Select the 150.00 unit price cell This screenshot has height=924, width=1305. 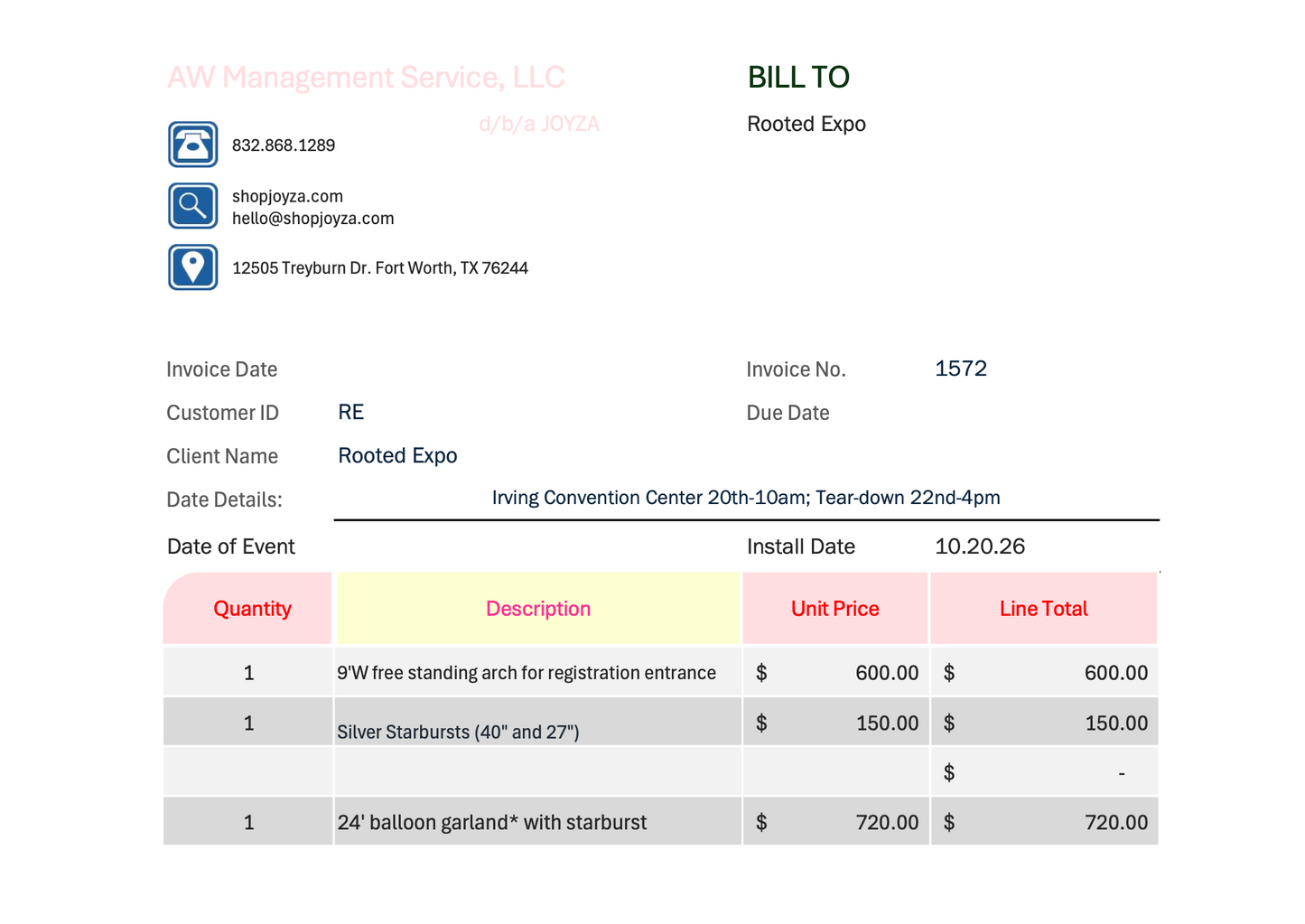pyautogui.click(x=835, y=722)
